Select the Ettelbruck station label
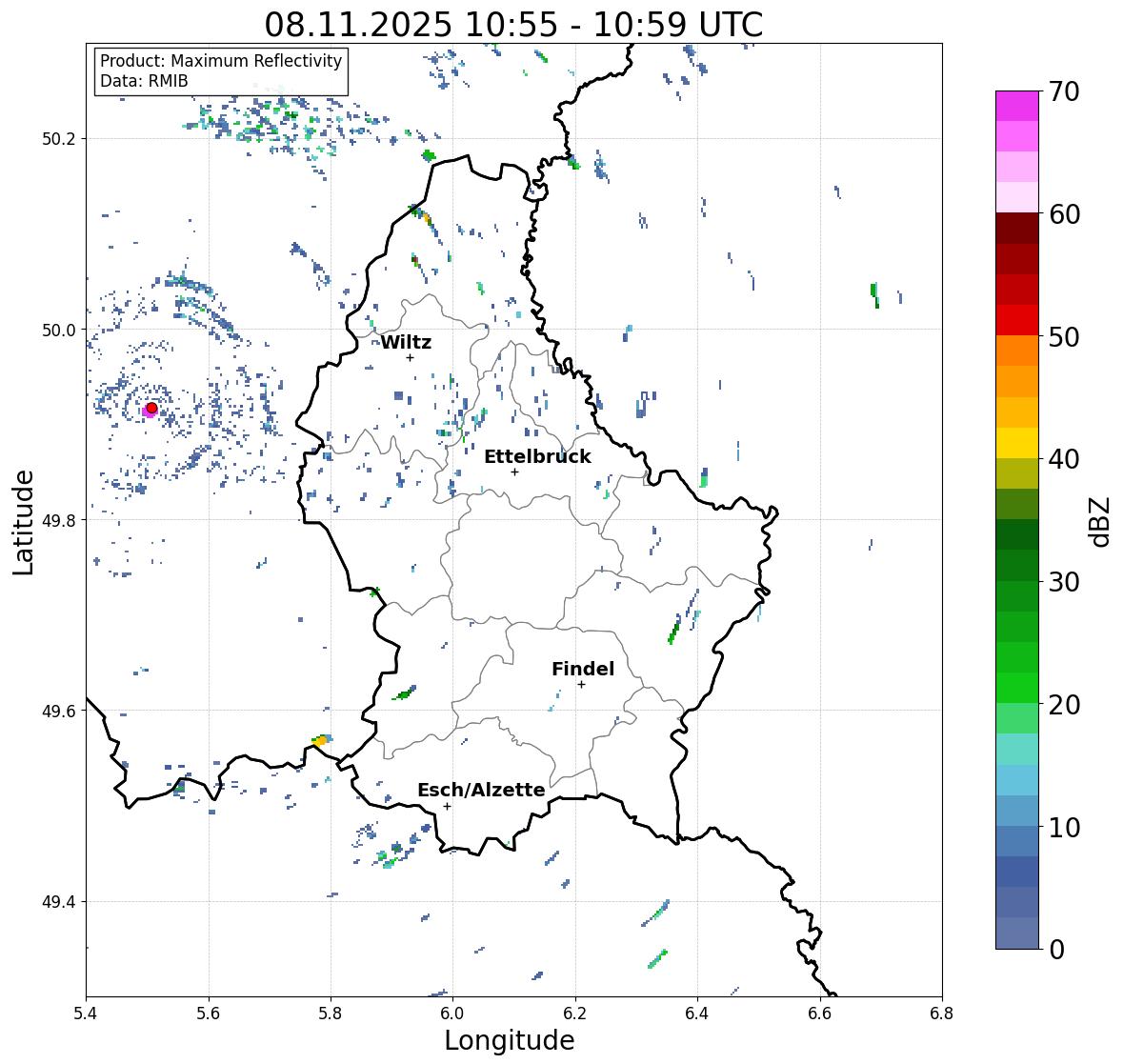This screenshot has width=1123, height=1064. click(537, 456)
